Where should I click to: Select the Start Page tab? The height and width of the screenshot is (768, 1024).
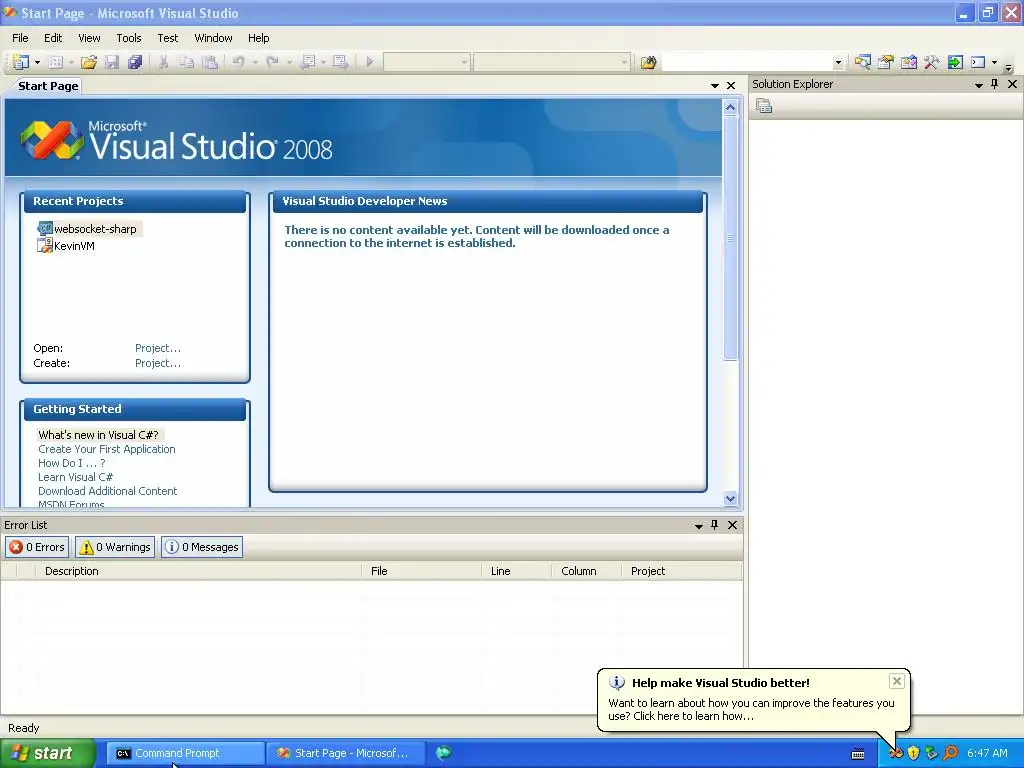tap(48, 86)
